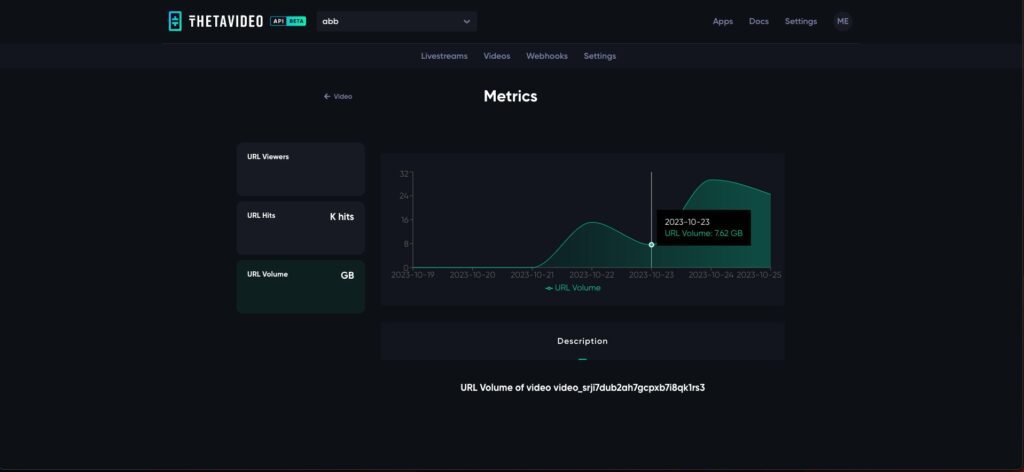
Task: Select the URL Viewers metric card
Action: [300, 169]
